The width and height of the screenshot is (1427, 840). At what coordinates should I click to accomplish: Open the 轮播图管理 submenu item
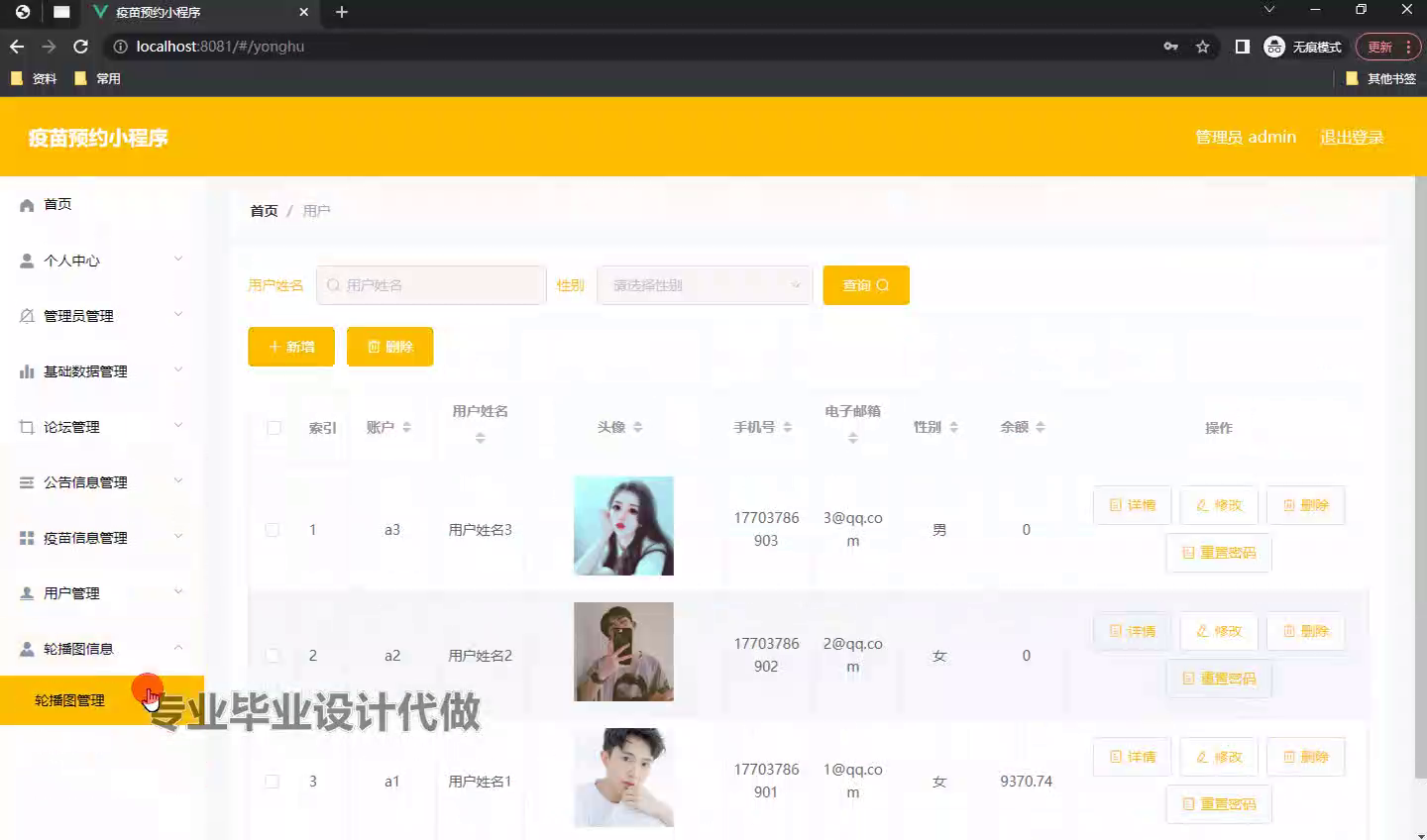click(102, 700)
